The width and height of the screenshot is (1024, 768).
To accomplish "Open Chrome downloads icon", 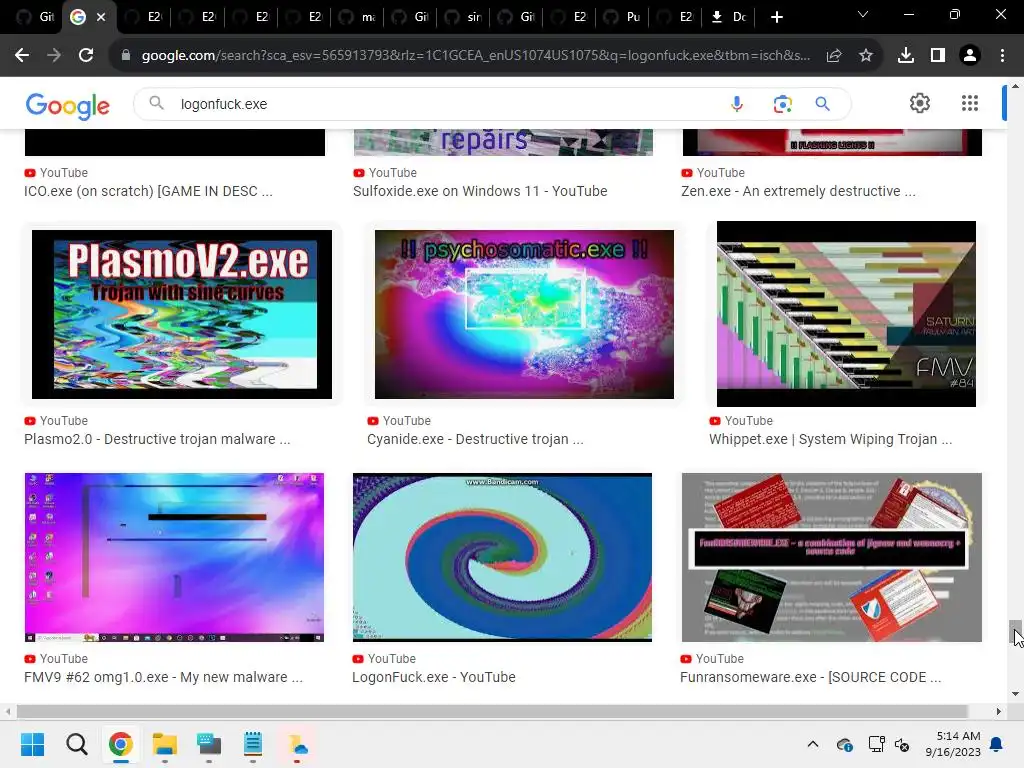I will point(906,56).
